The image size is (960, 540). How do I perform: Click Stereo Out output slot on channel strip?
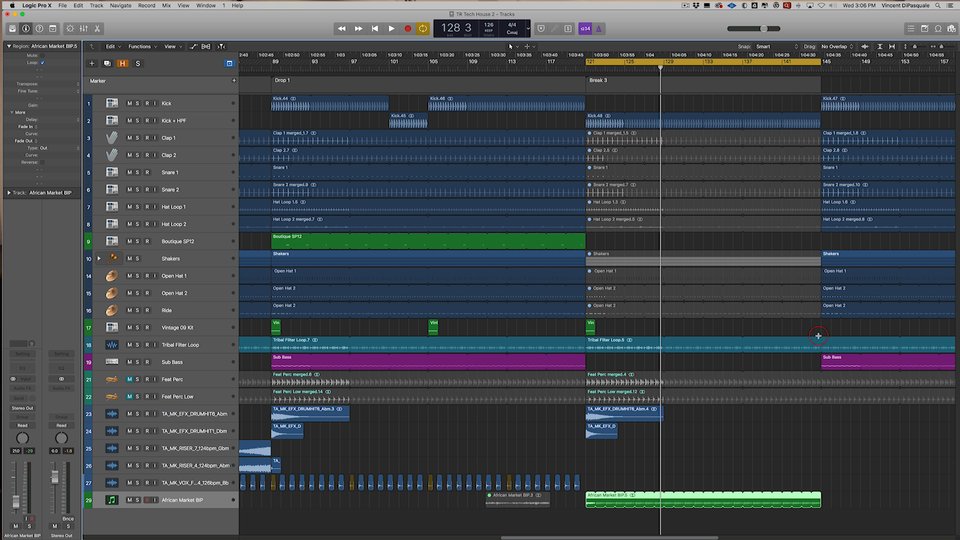pos(22,408)
